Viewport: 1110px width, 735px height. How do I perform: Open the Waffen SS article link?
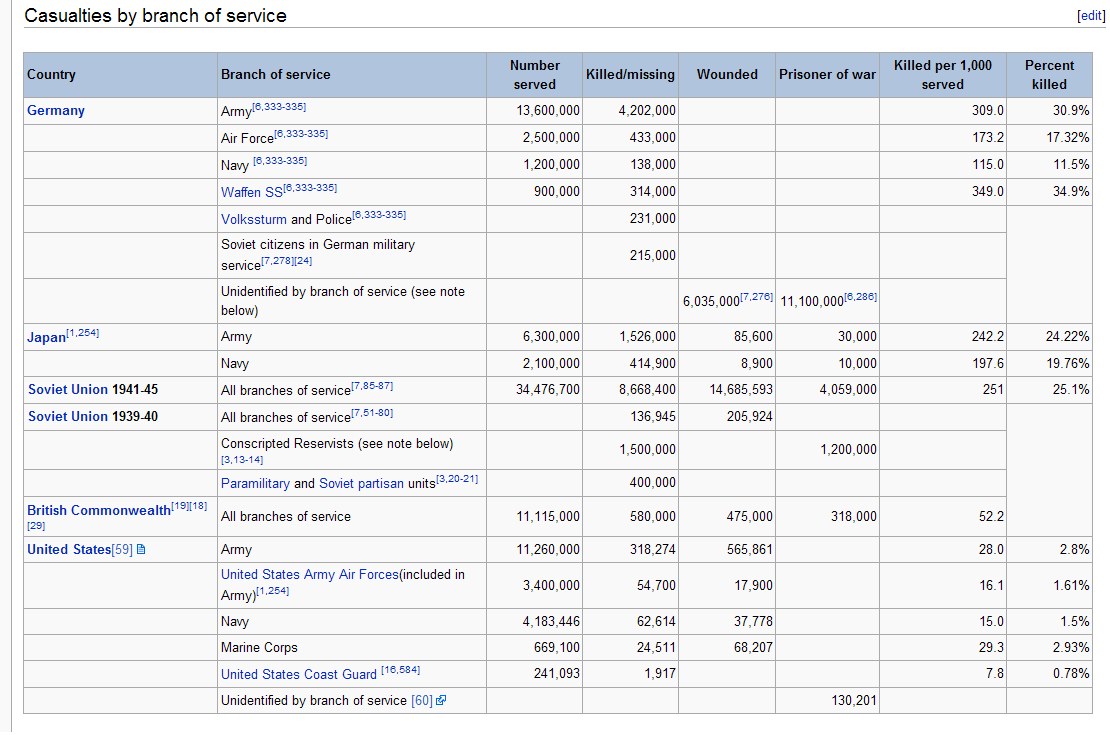252,192
